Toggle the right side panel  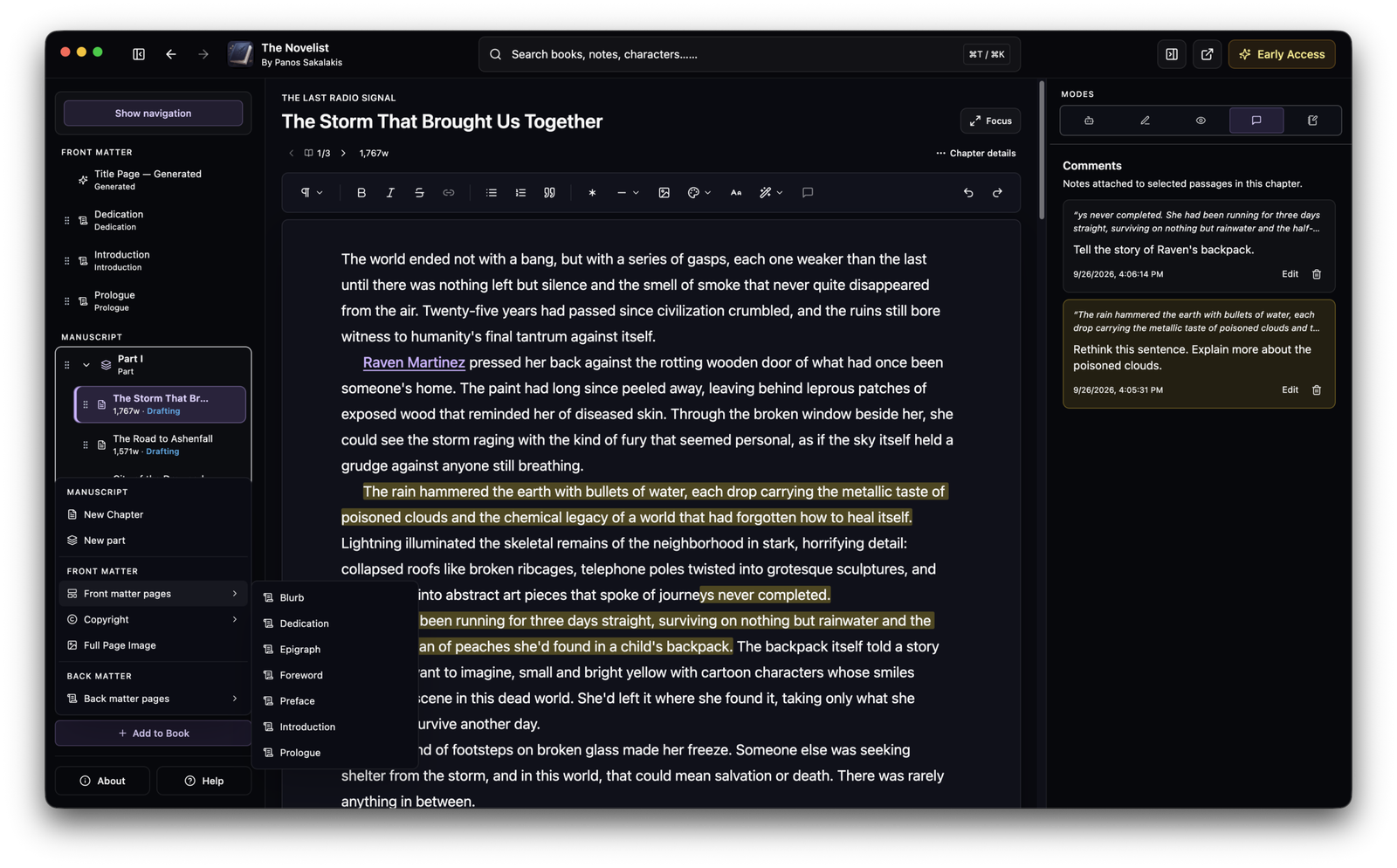coord(1171,54)
